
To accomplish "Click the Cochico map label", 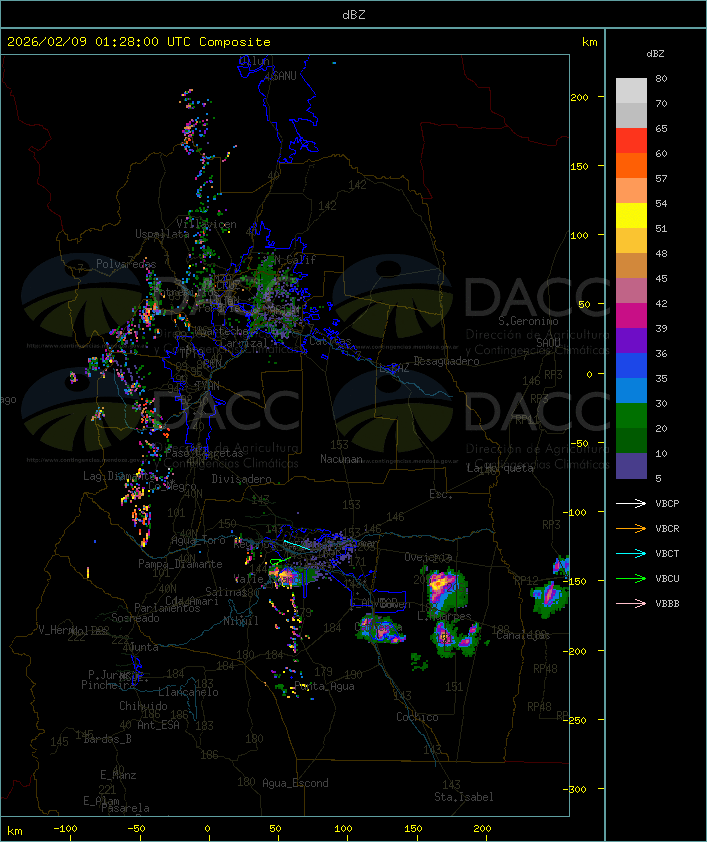I will (x=417, y=717).
